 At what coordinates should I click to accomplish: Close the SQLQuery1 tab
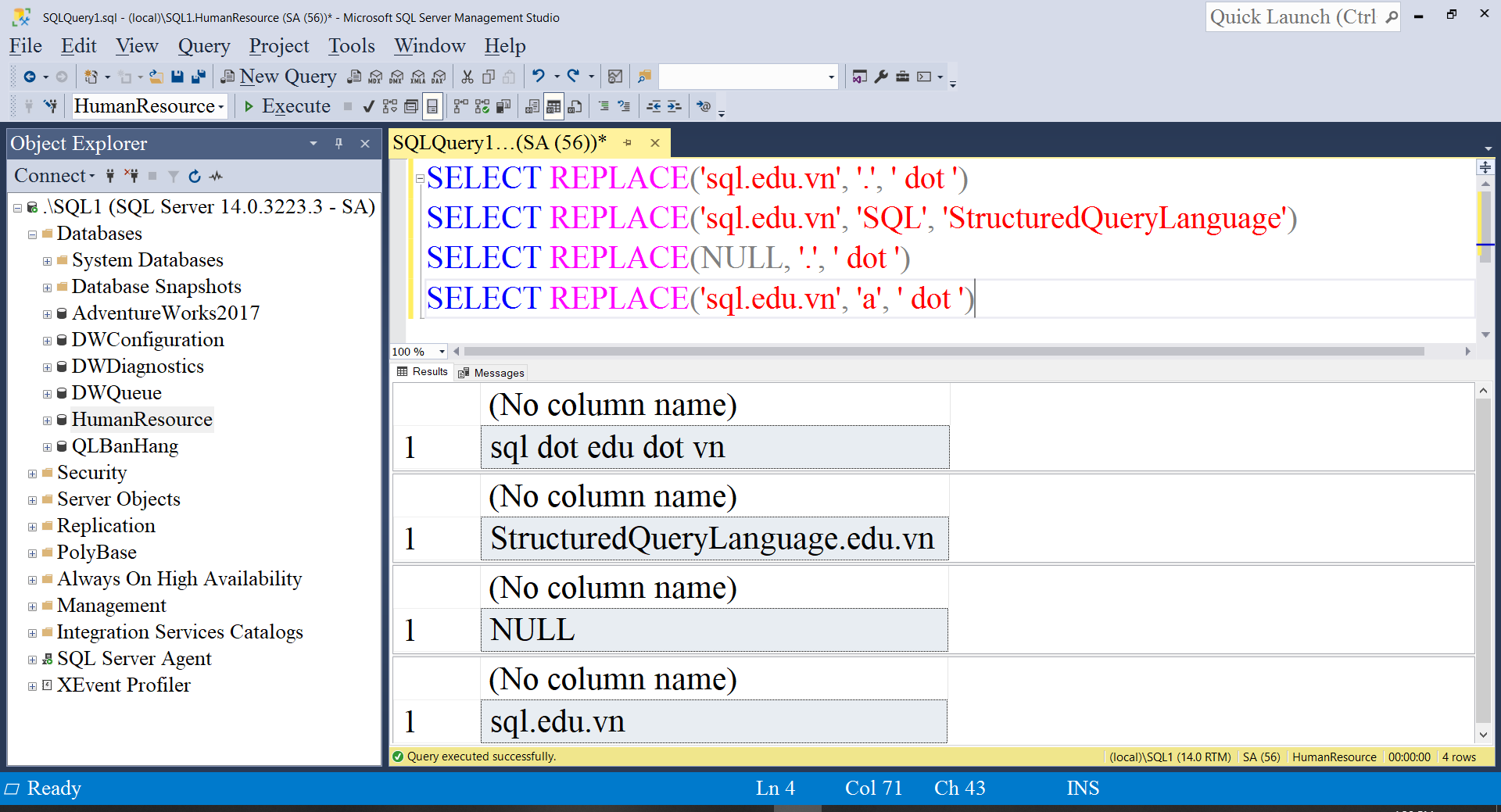pos(655,143)
